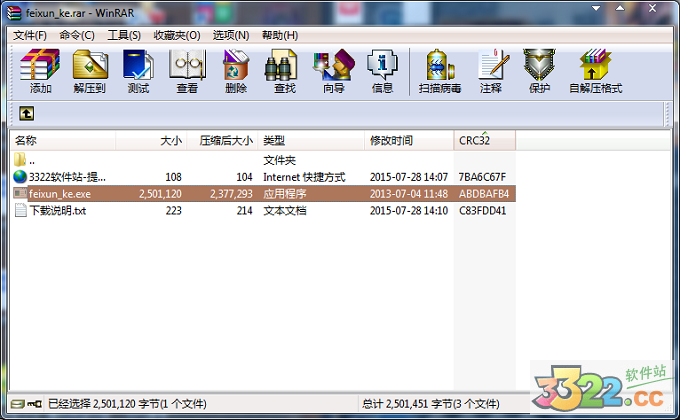Click the packed size value 214
680x420 pixels.
[244, 210]
